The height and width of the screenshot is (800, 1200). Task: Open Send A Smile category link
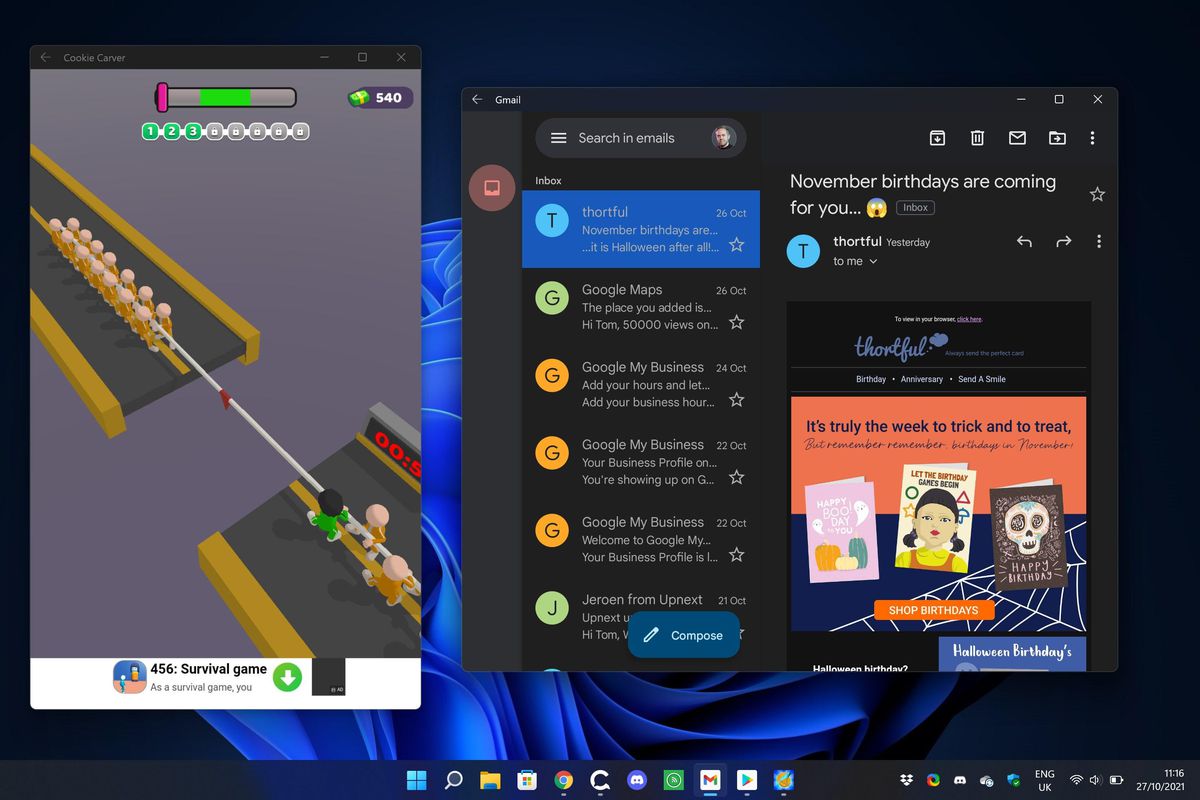pos(982,379)
